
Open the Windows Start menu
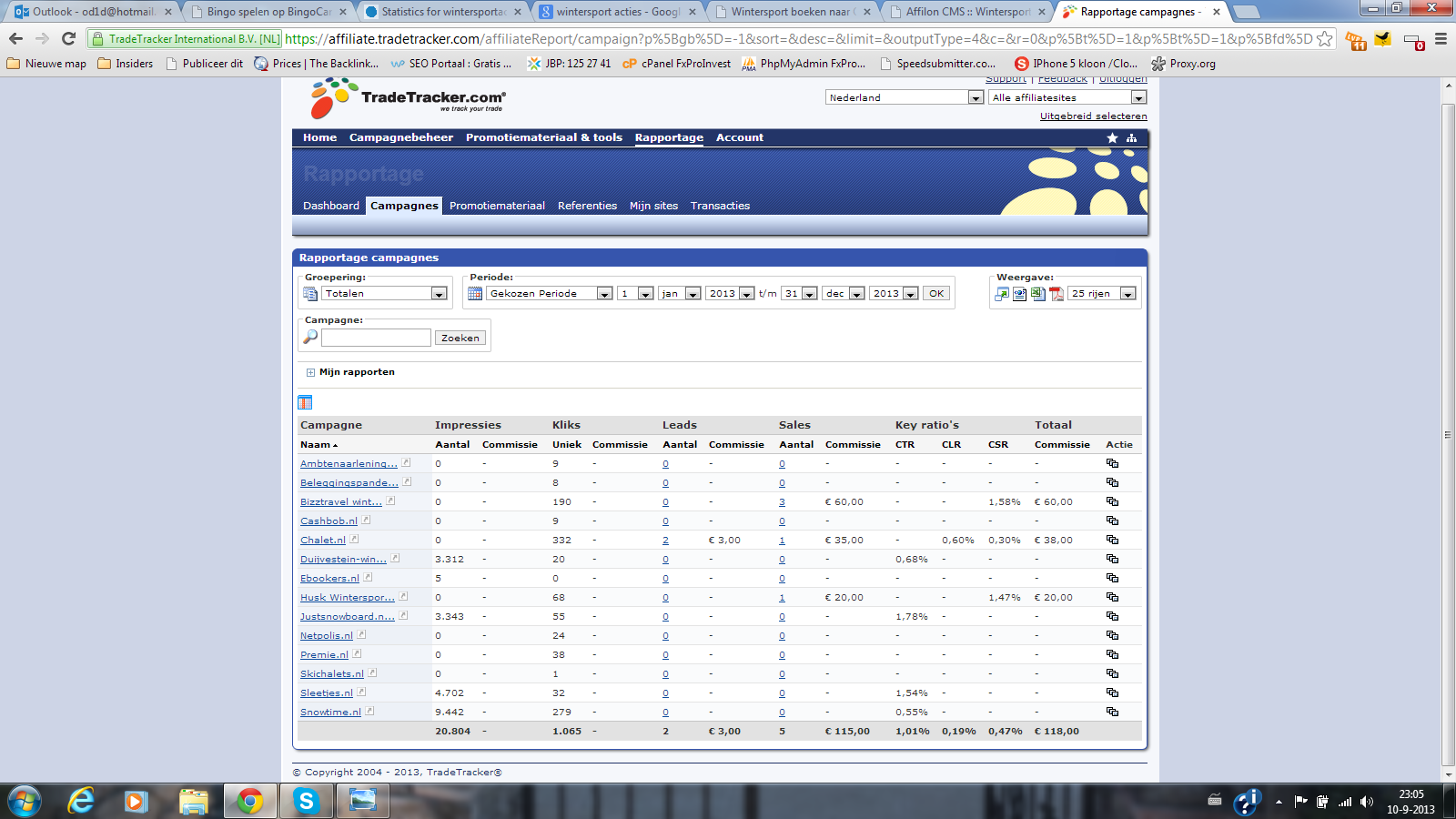coord(25,801)
